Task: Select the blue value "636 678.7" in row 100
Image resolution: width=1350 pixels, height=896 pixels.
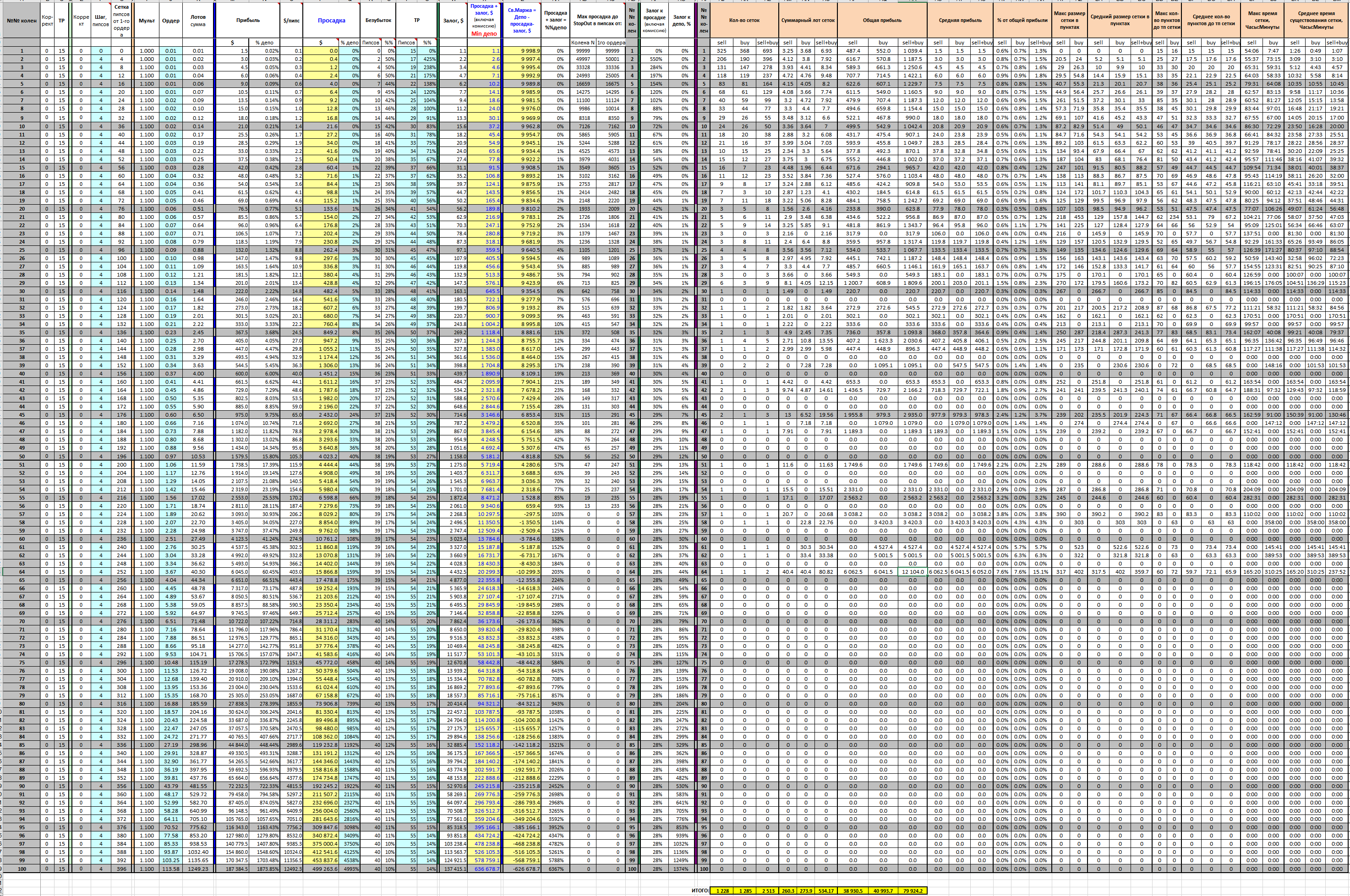Action: point(485,869)
